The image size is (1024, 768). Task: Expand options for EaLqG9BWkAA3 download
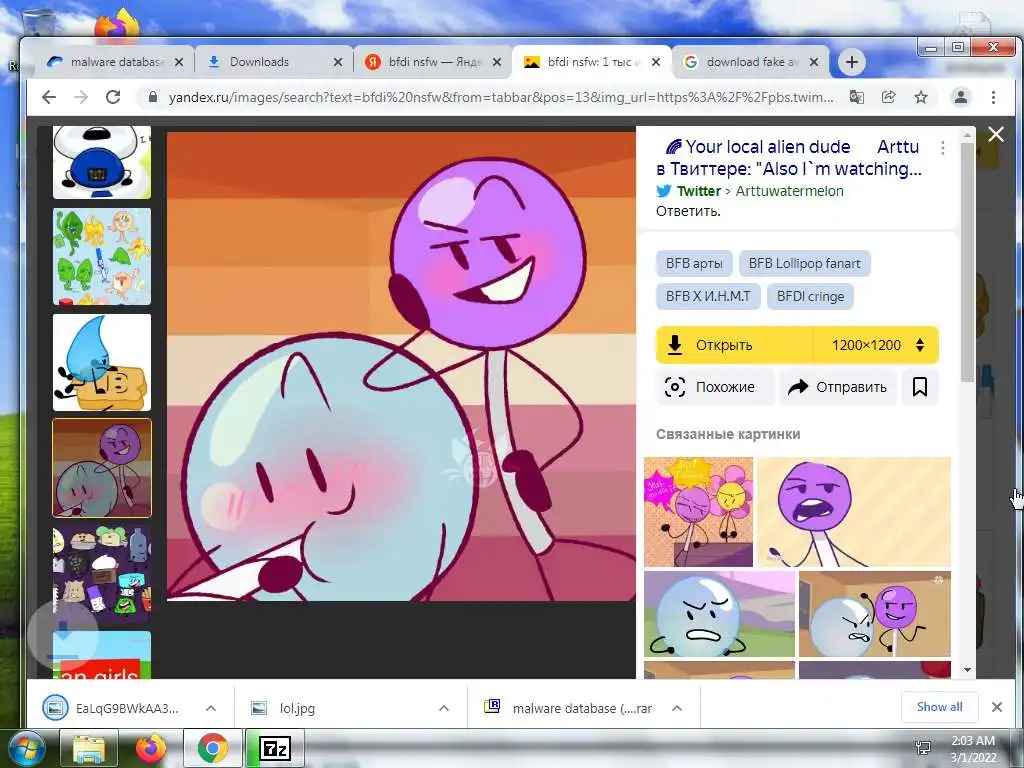click(x=211, y=708)
